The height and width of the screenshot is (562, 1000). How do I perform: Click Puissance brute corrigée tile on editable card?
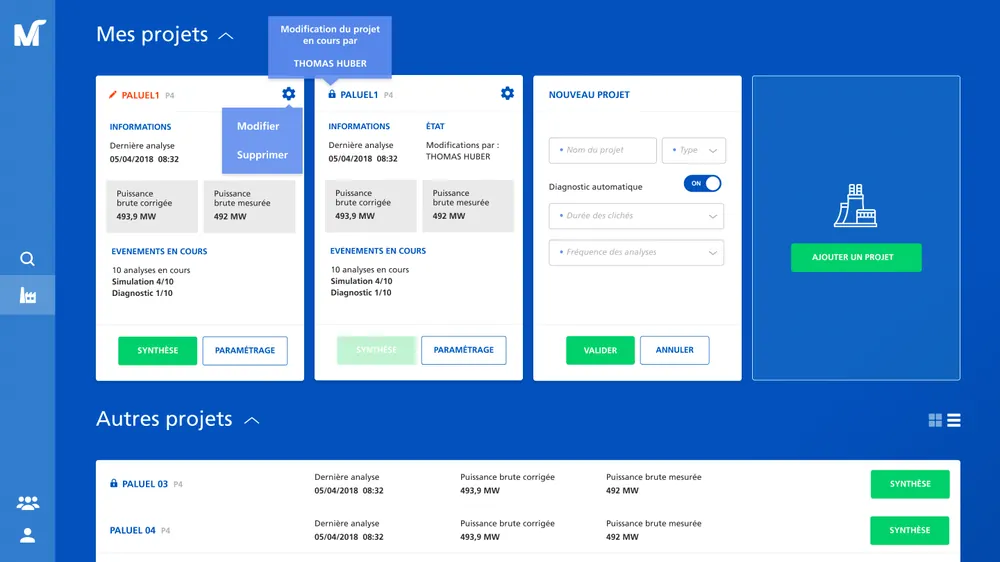click(x=152, y=206)
